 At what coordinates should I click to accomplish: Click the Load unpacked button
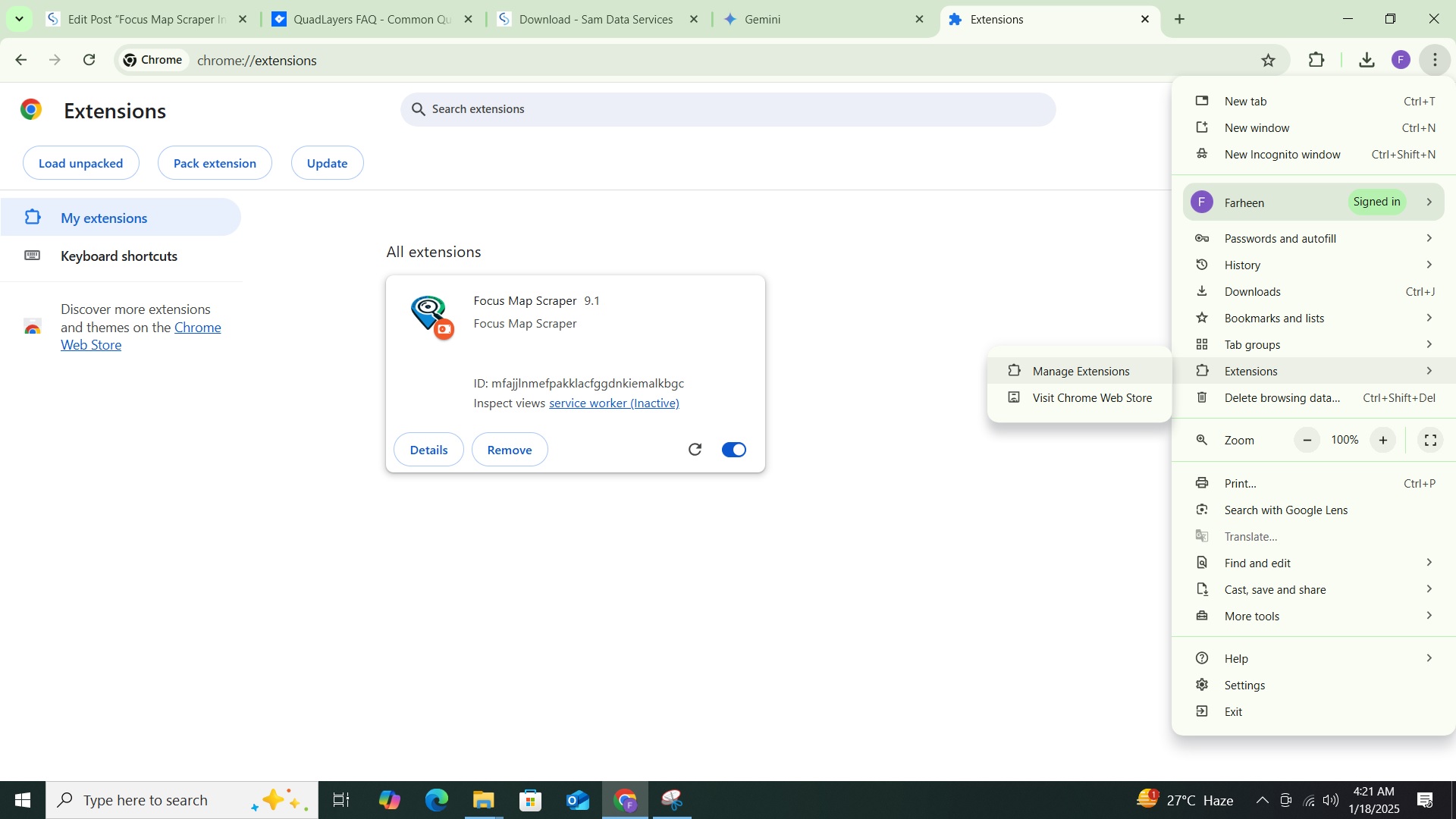pos(80,163)
